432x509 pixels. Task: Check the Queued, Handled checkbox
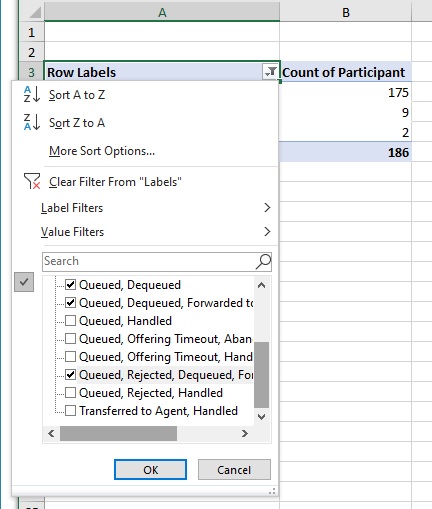click(70, 321)
